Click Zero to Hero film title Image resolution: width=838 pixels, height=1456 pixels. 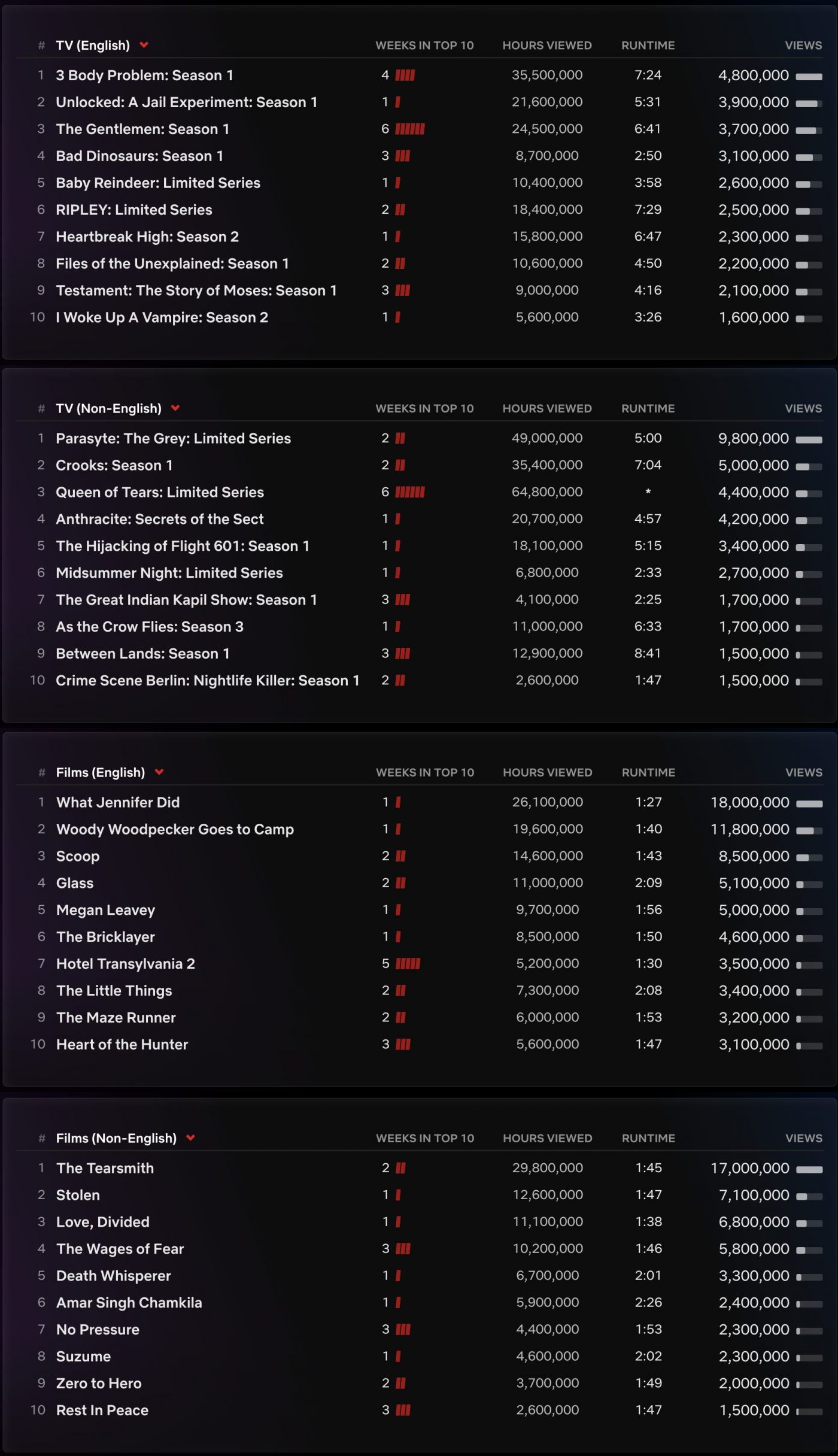click(x=99, y=1384)
